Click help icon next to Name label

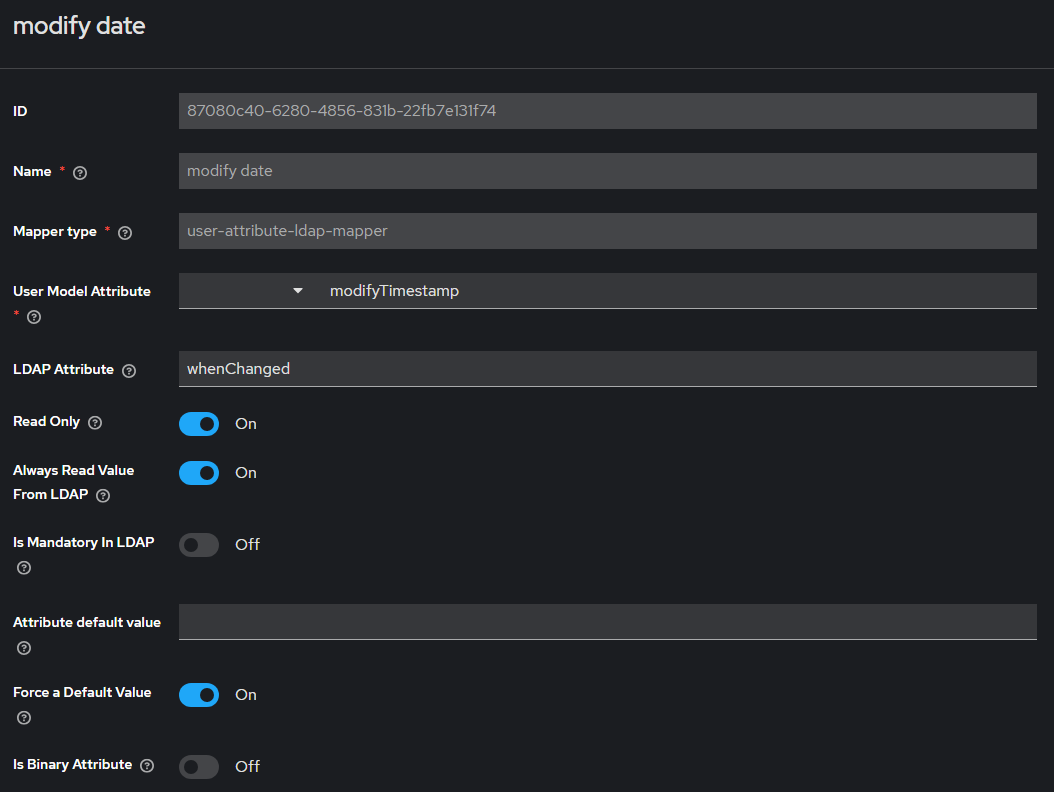point(80,172)
